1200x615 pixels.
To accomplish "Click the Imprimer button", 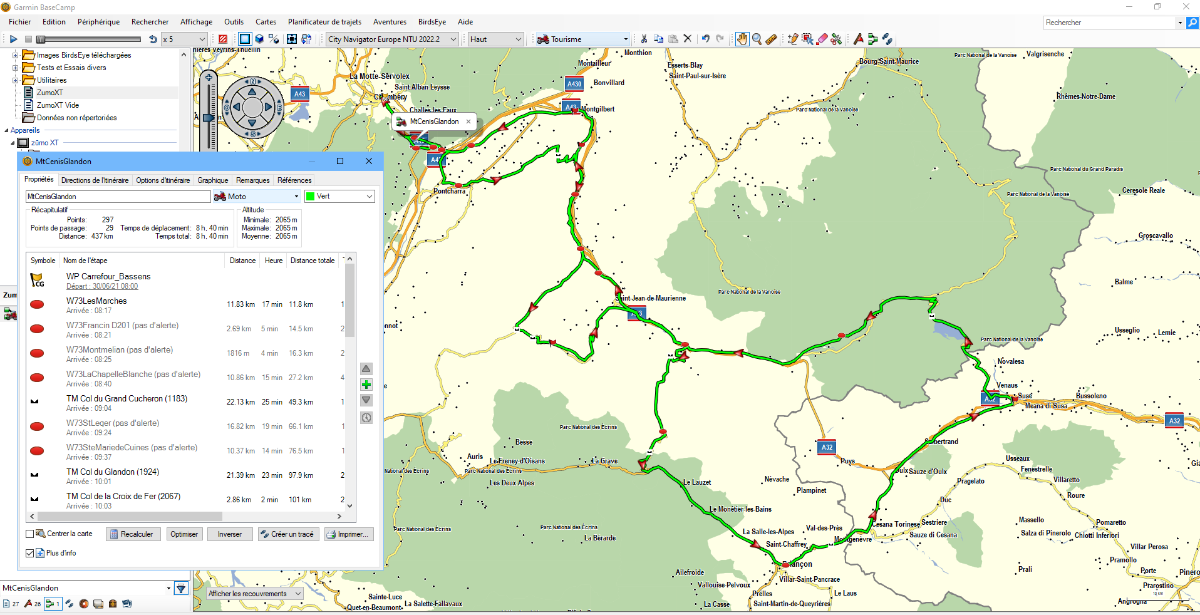I will pos(348,534).
